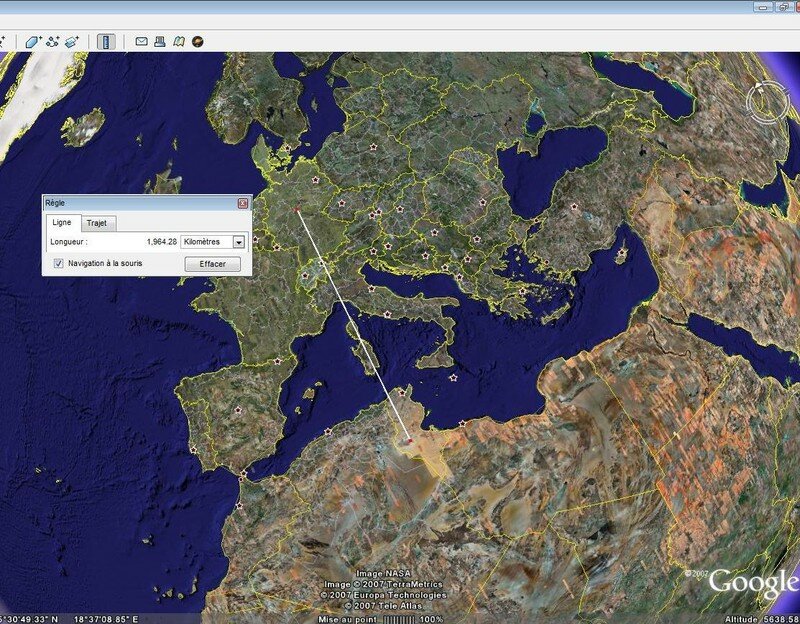
Task: Click the Add Image Overlay toolbar icon
Action: [72, 42]
